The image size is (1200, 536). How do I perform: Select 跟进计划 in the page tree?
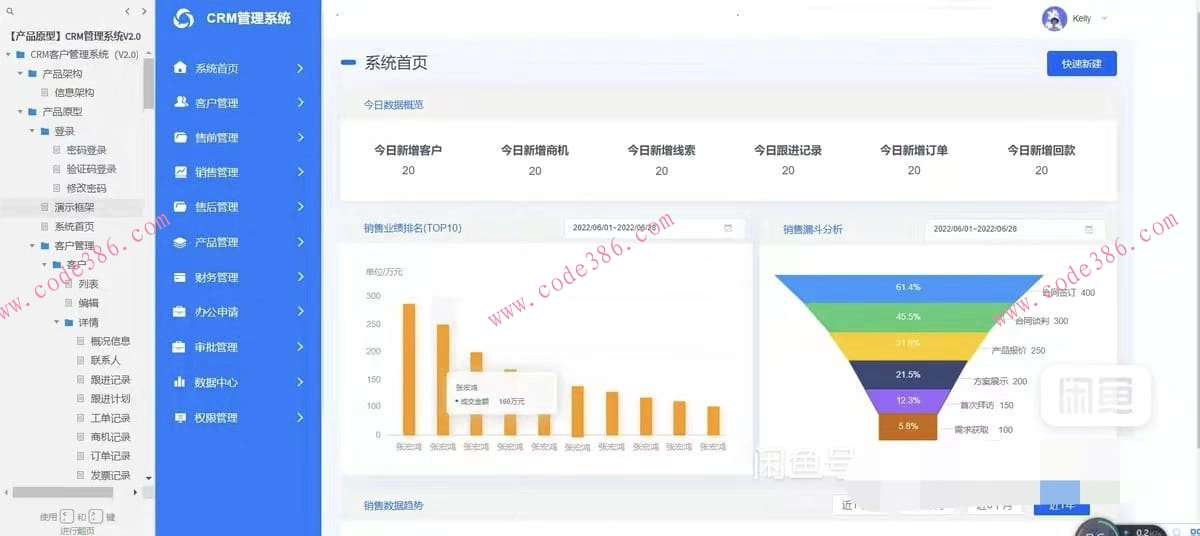tap(110, 398)
